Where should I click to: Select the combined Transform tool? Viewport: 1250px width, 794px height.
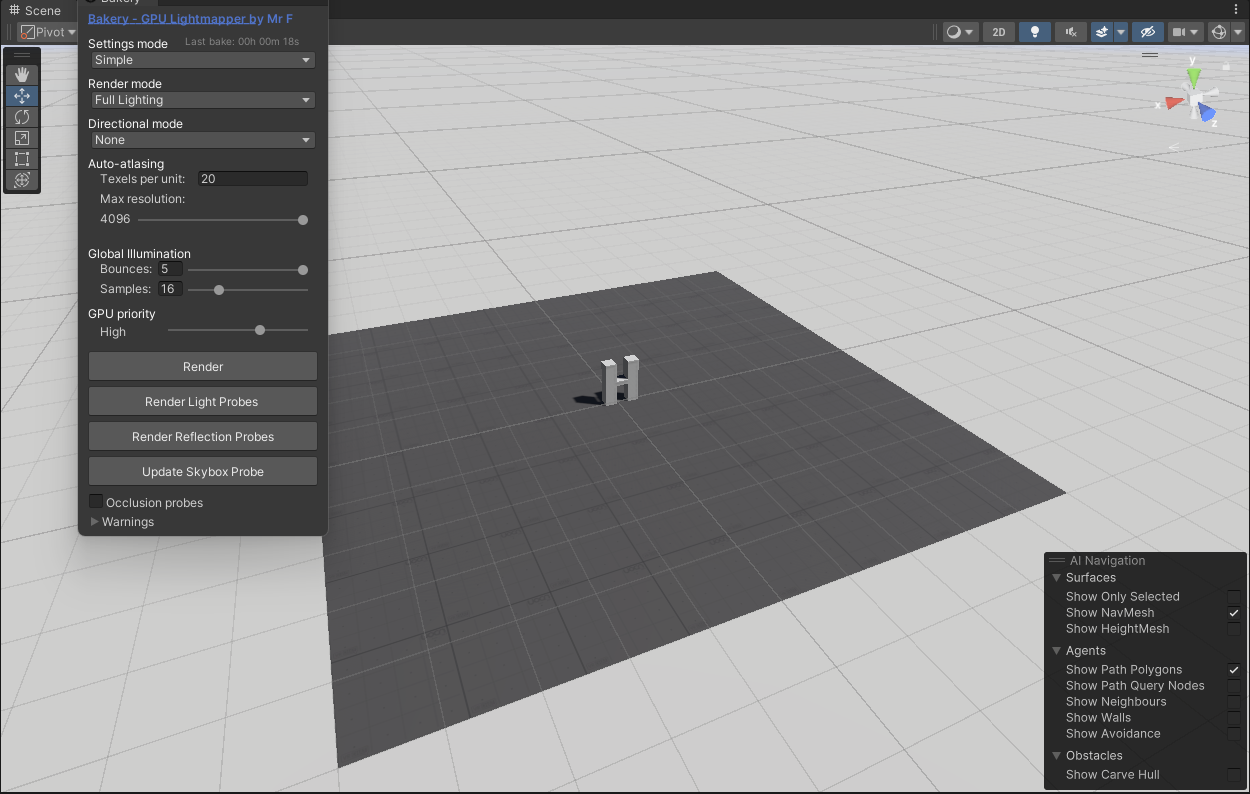pyautogui.click(x=22, y=180)
